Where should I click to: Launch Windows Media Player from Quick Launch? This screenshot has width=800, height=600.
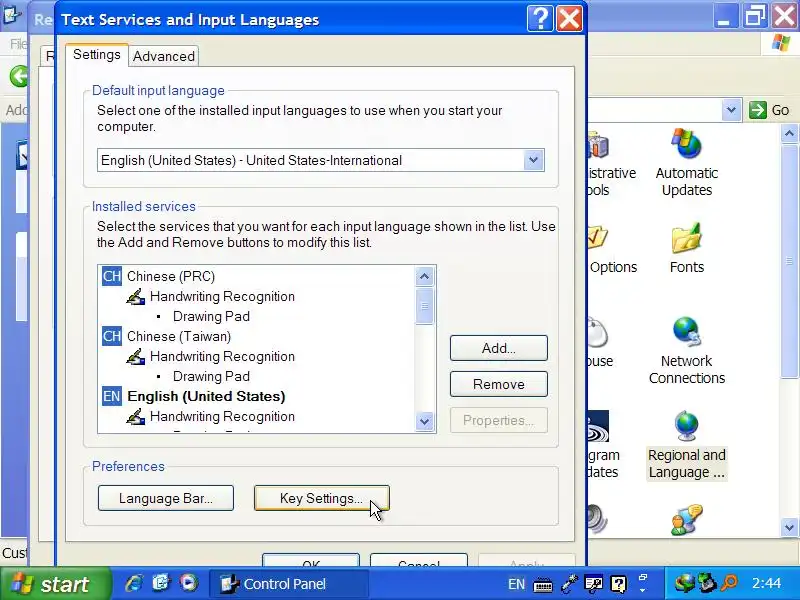(188, 583)
